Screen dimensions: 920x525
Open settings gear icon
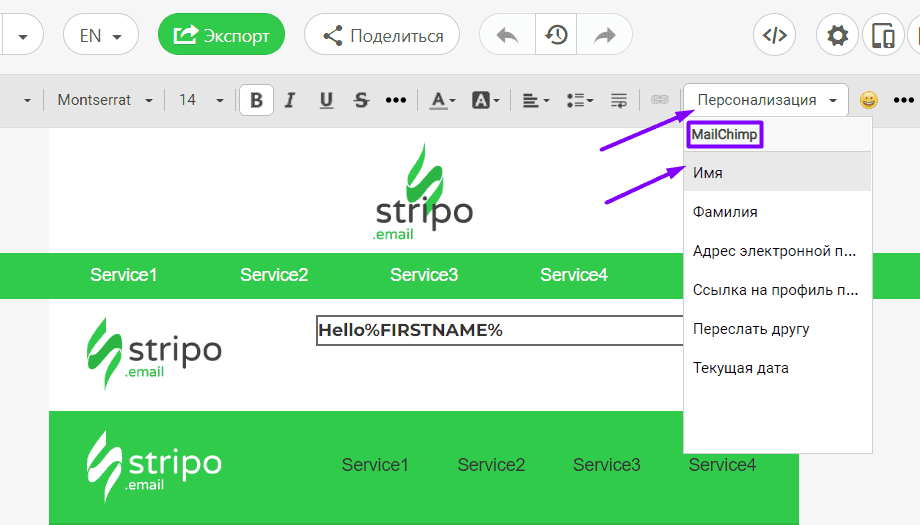click(837, 36)
